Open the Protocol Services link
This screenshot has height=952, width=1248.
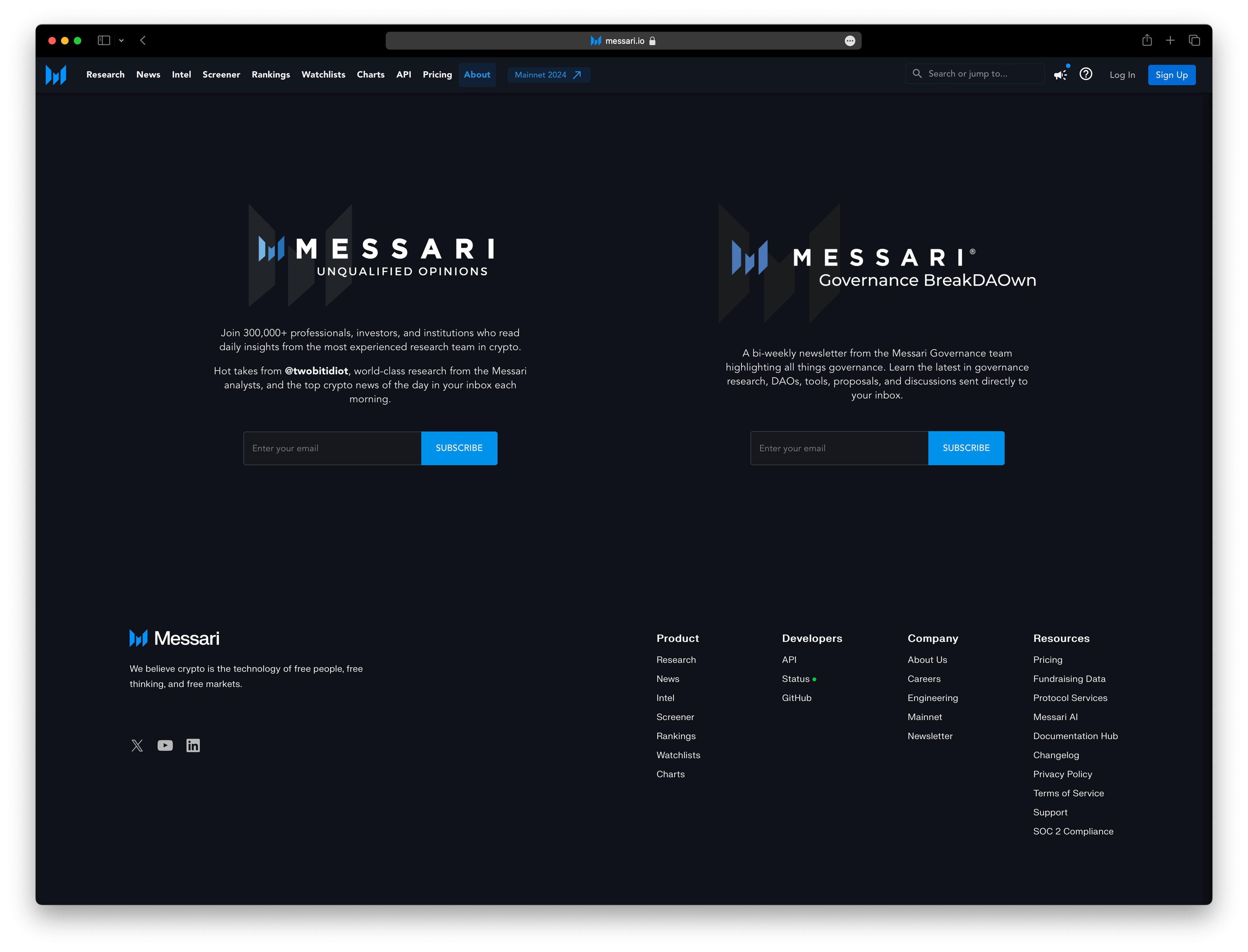[x=1071, y=698]
